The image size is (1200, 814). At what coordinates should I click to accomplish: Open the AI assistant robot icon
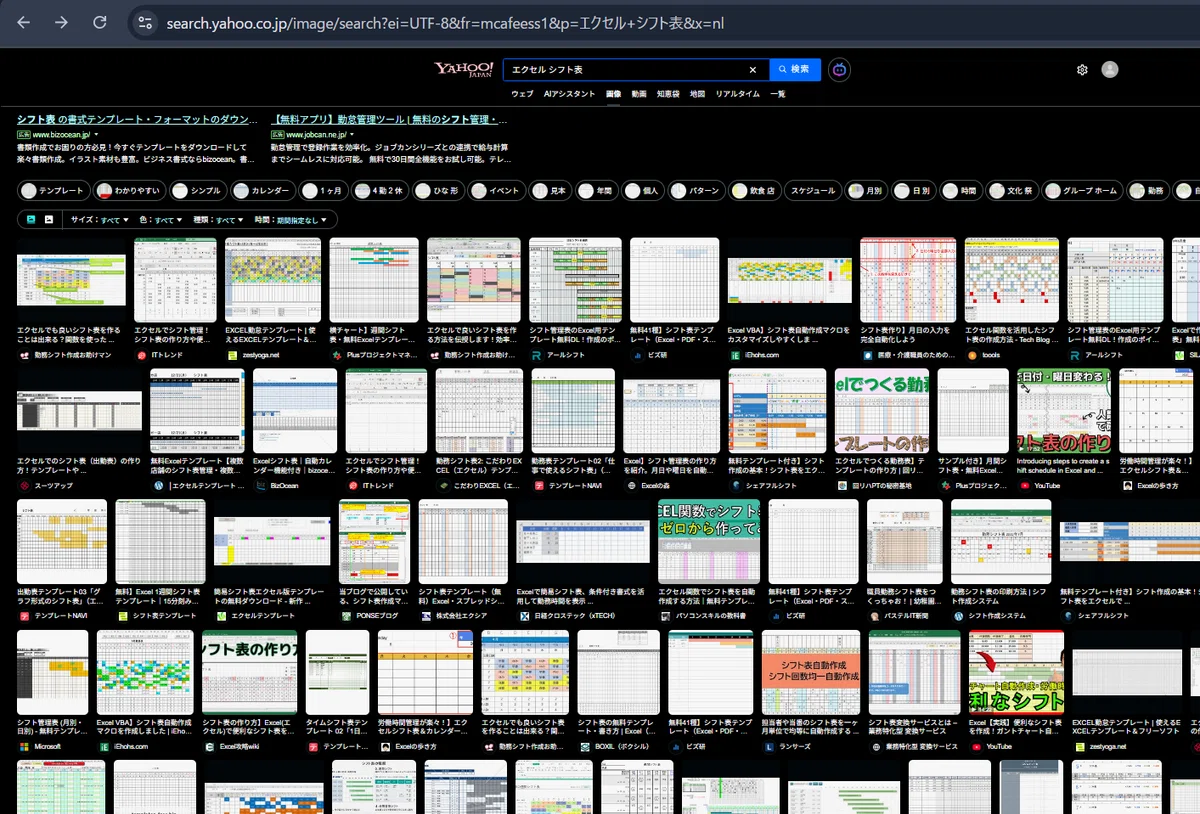pos(840,70)
